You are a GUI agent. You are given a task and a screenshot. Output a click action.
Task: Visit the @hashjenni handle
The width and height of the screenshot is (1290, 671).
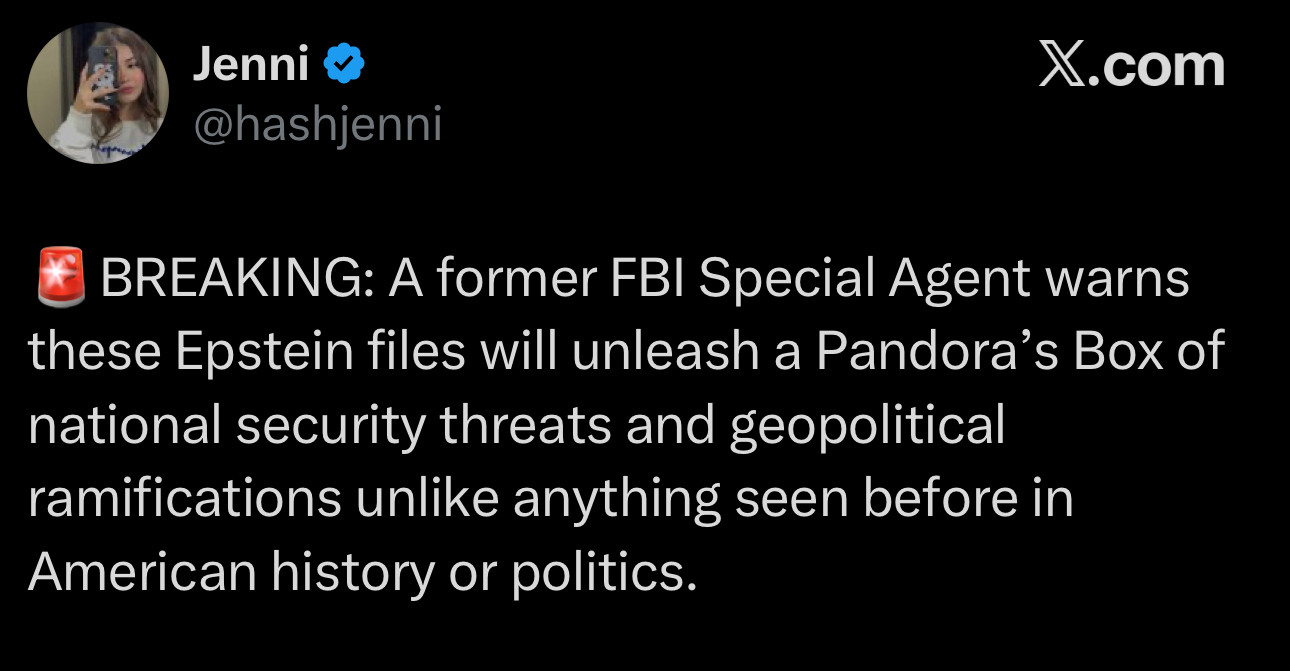click(x=315, y=126)
